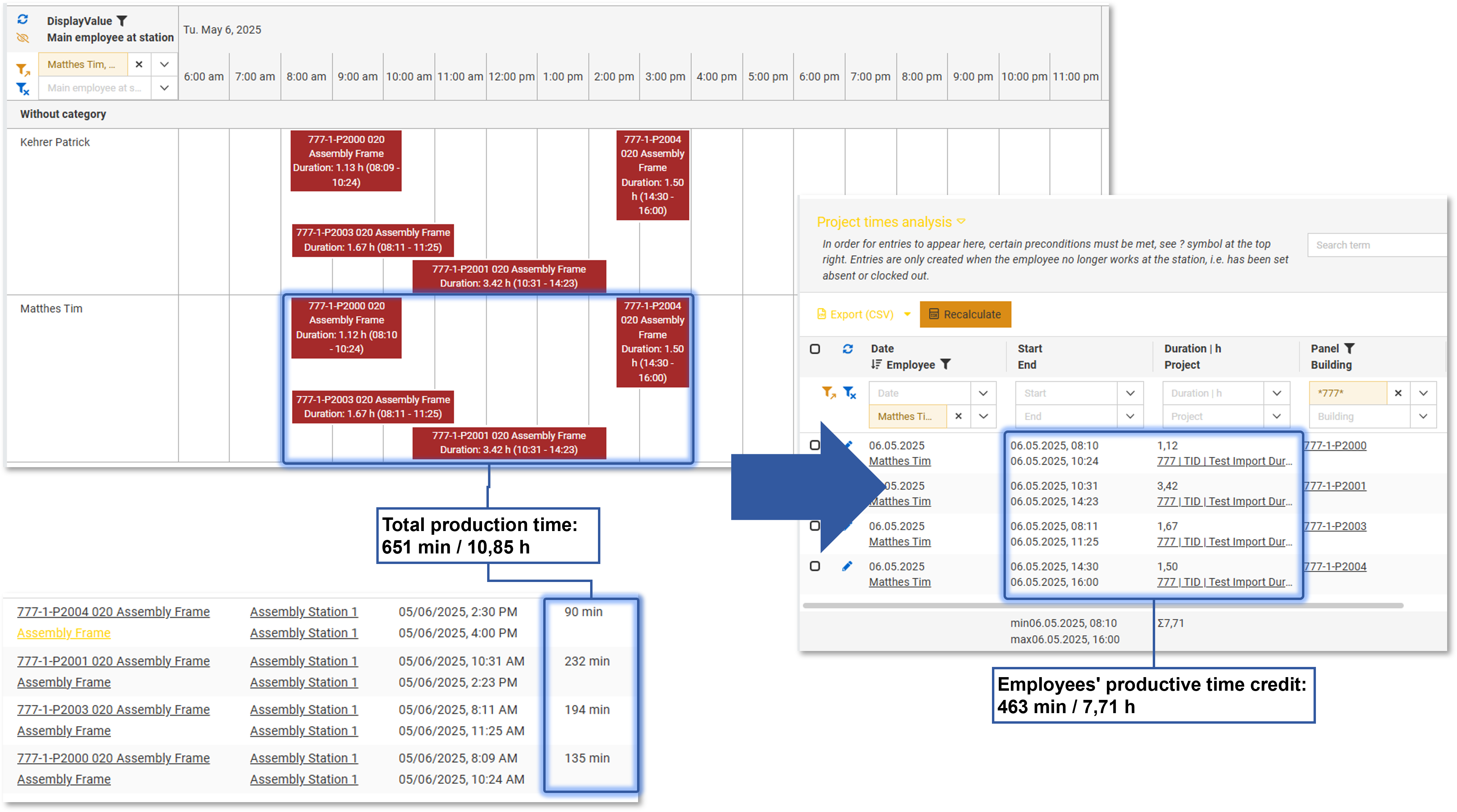Remove Matthes Ti... employee filter in table
1457x812 pixels.
(958, 416)
